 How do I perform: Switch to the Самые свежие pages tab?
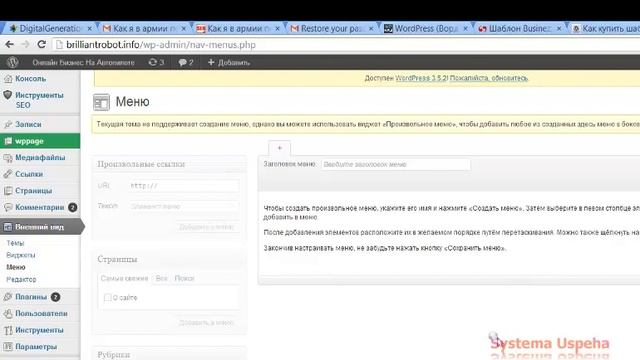pyautogui.click(x=124, y=278)
